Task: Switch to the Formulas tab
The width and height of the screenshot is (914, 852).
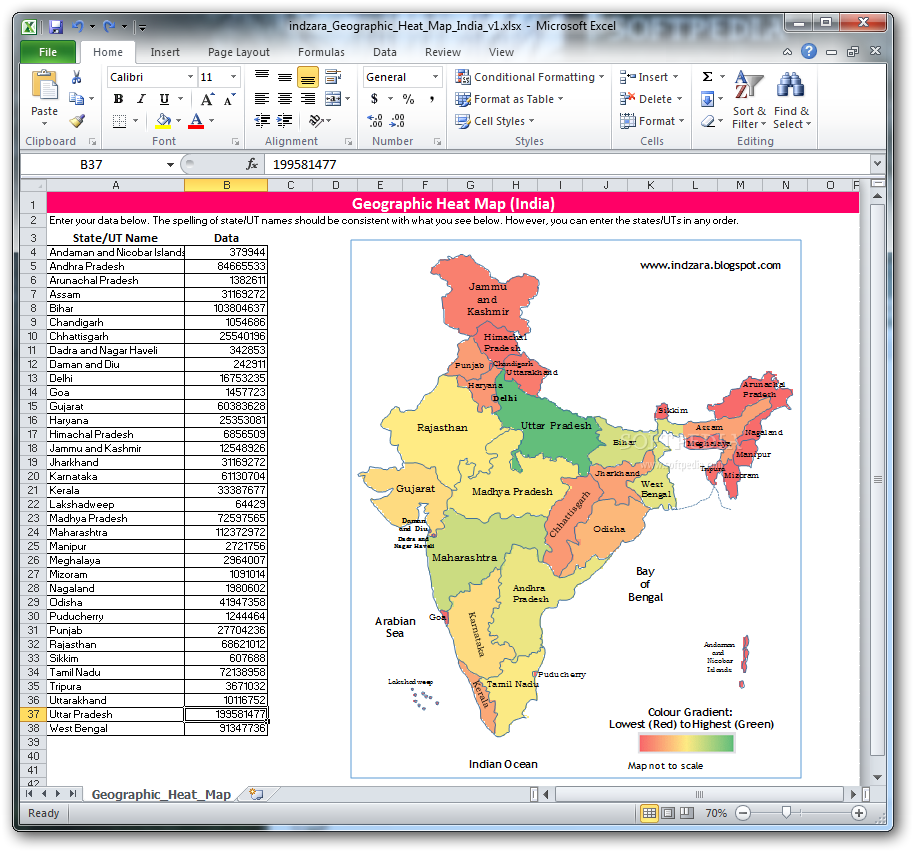Action: 321,52
